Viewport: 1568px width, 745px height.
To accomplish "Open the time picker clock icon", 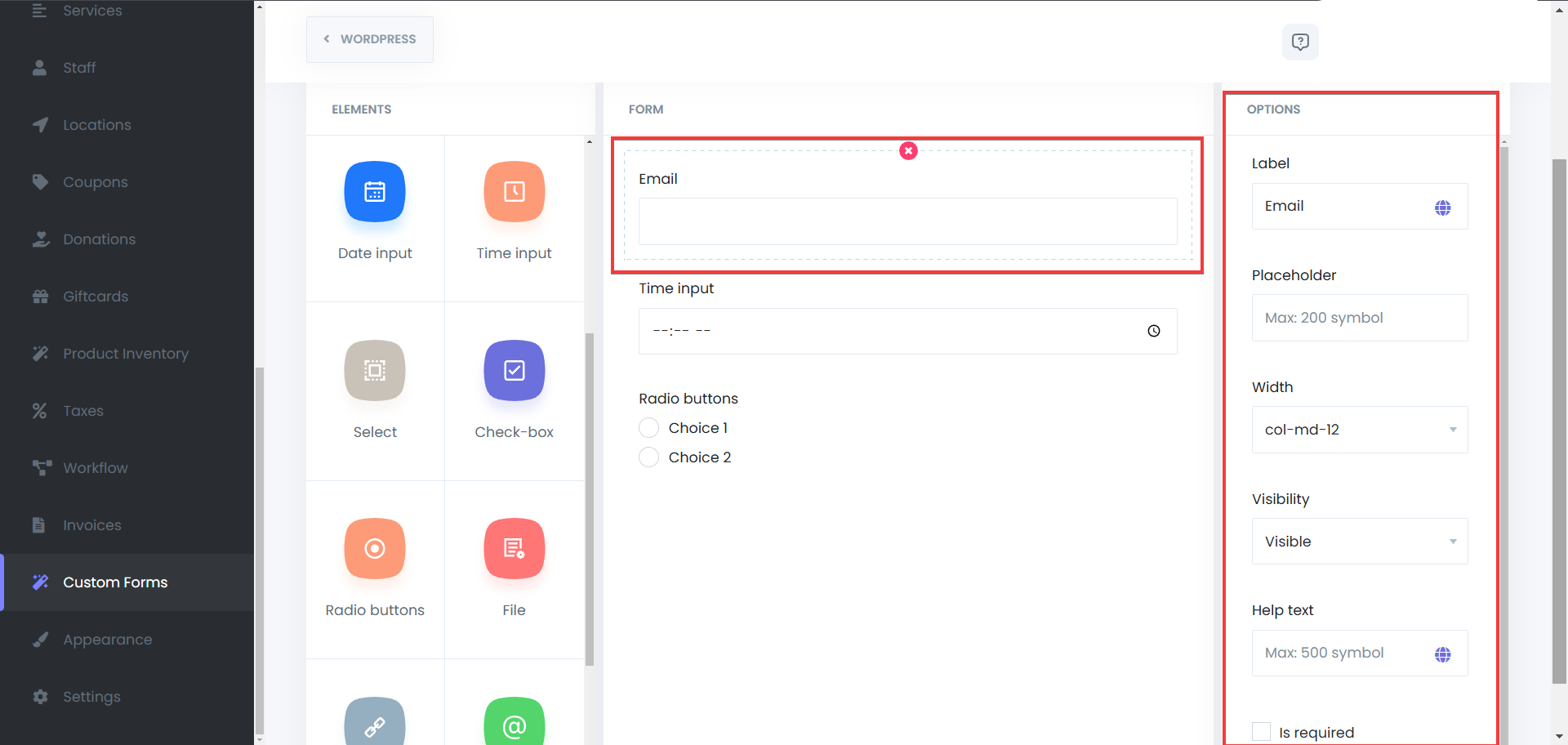I will point(1153,331).
